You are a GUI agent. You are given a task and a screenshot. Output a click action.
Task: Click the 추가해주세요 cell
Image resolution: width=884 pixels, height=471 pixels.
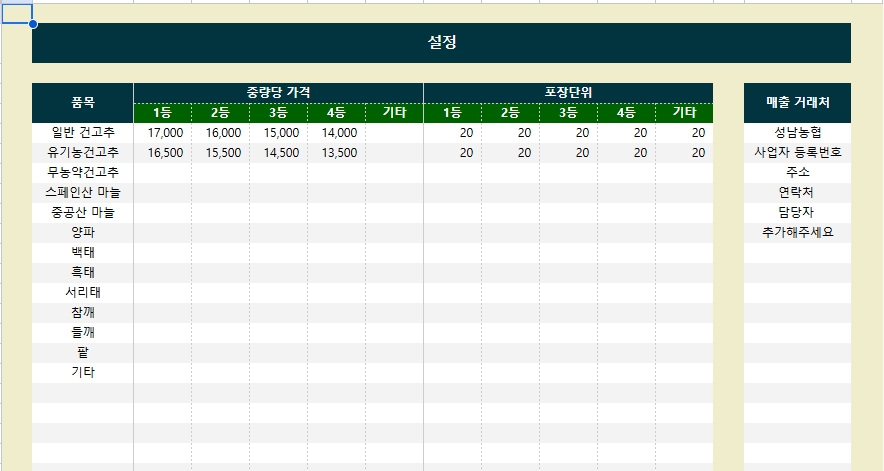tap(797, 233)
